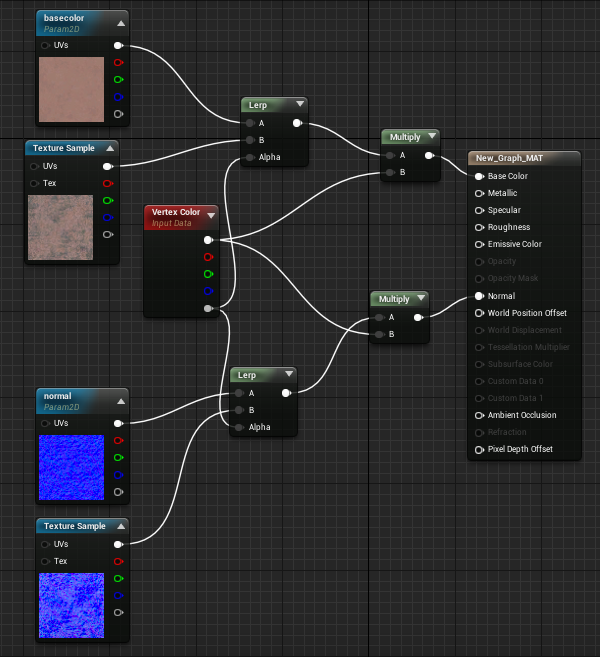The width and height of the screenshot is (600, 657).
Task: Click the normal map preview on normal node
Action: click(71, 467)
